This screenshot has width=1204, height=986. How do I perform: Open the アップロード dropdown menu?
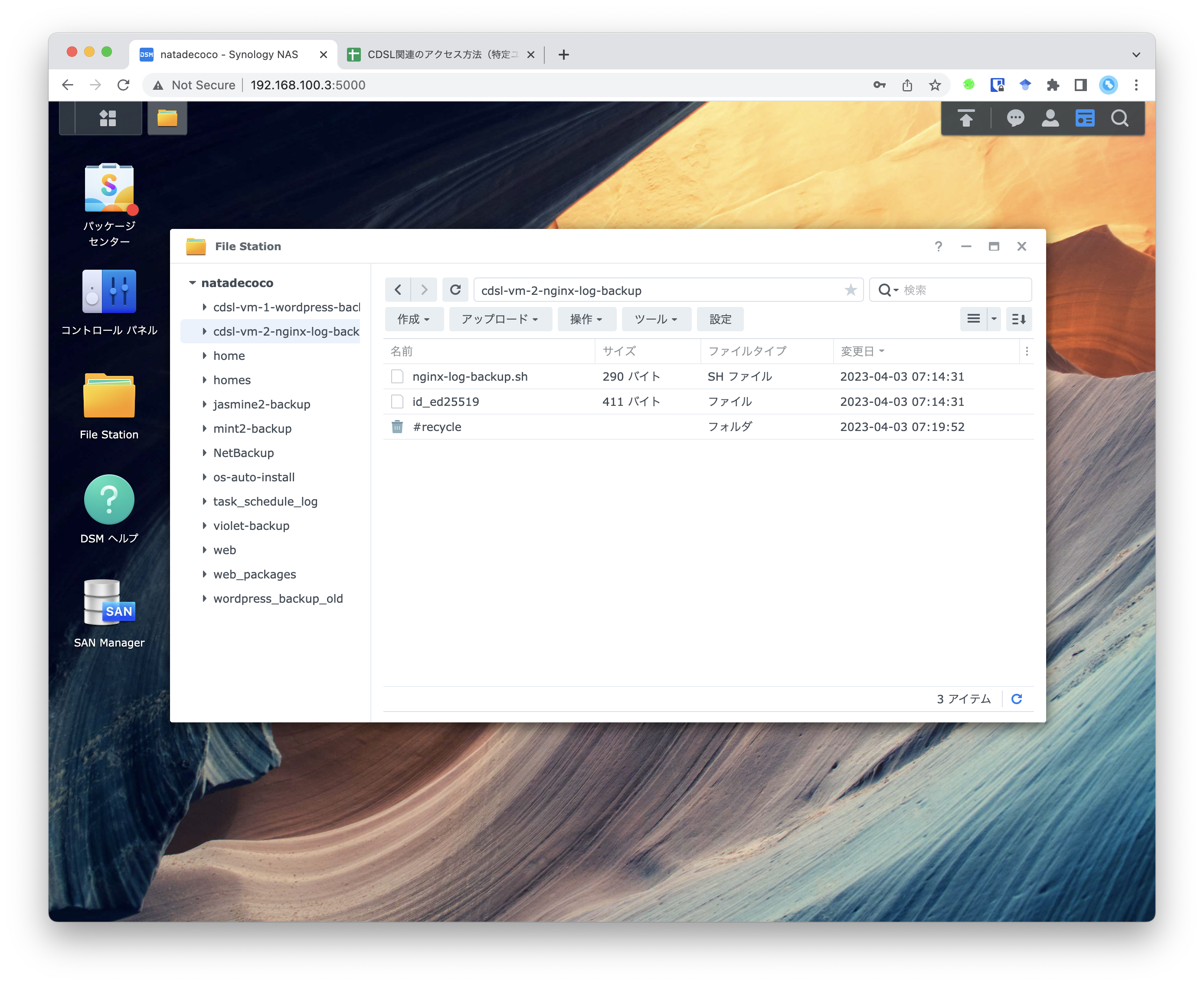(500, 319)
